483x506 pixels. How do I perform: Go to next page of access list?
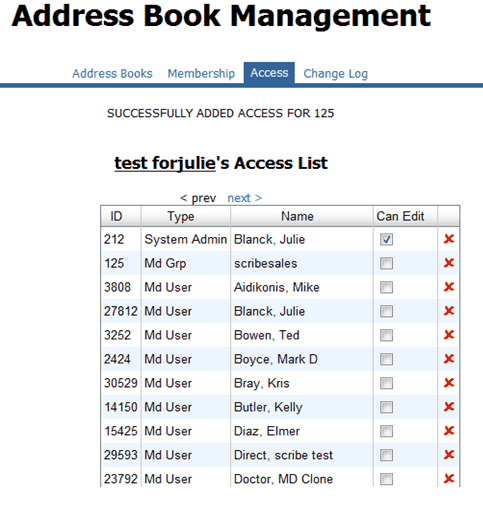245,198
